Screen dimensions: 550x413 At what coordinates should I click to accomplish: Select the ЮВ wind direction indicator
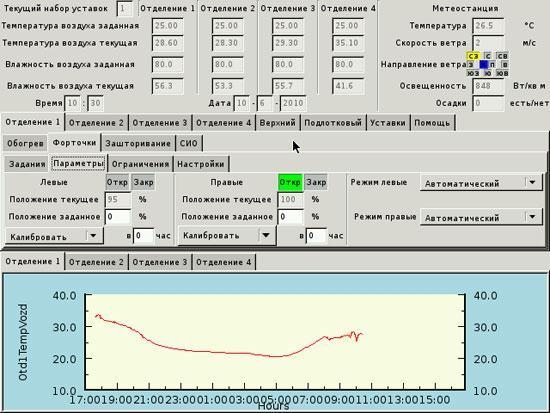point(502,73)
